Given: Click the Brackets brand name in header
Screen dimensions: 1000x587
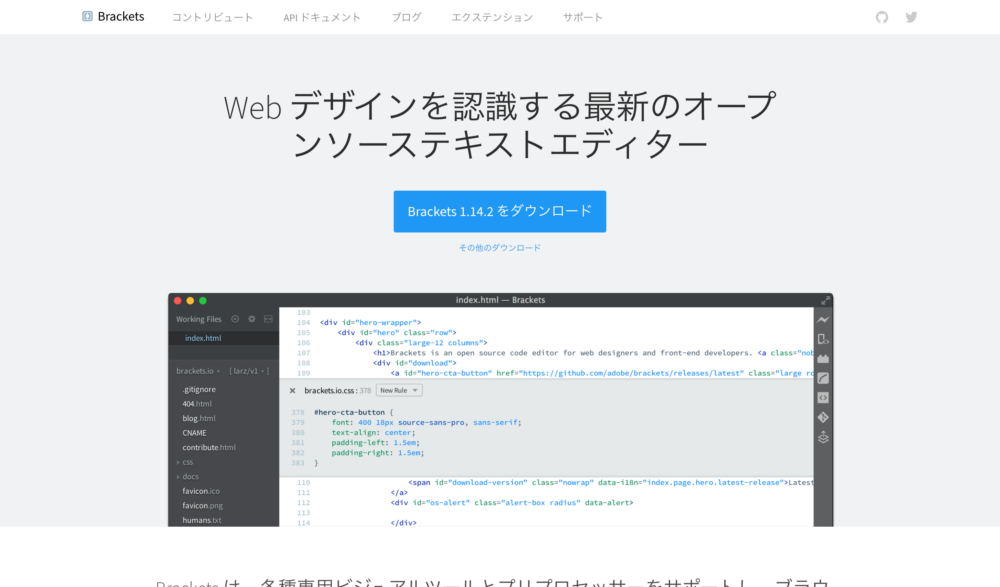Looking at the screenshot, I should tap(121, 17).
